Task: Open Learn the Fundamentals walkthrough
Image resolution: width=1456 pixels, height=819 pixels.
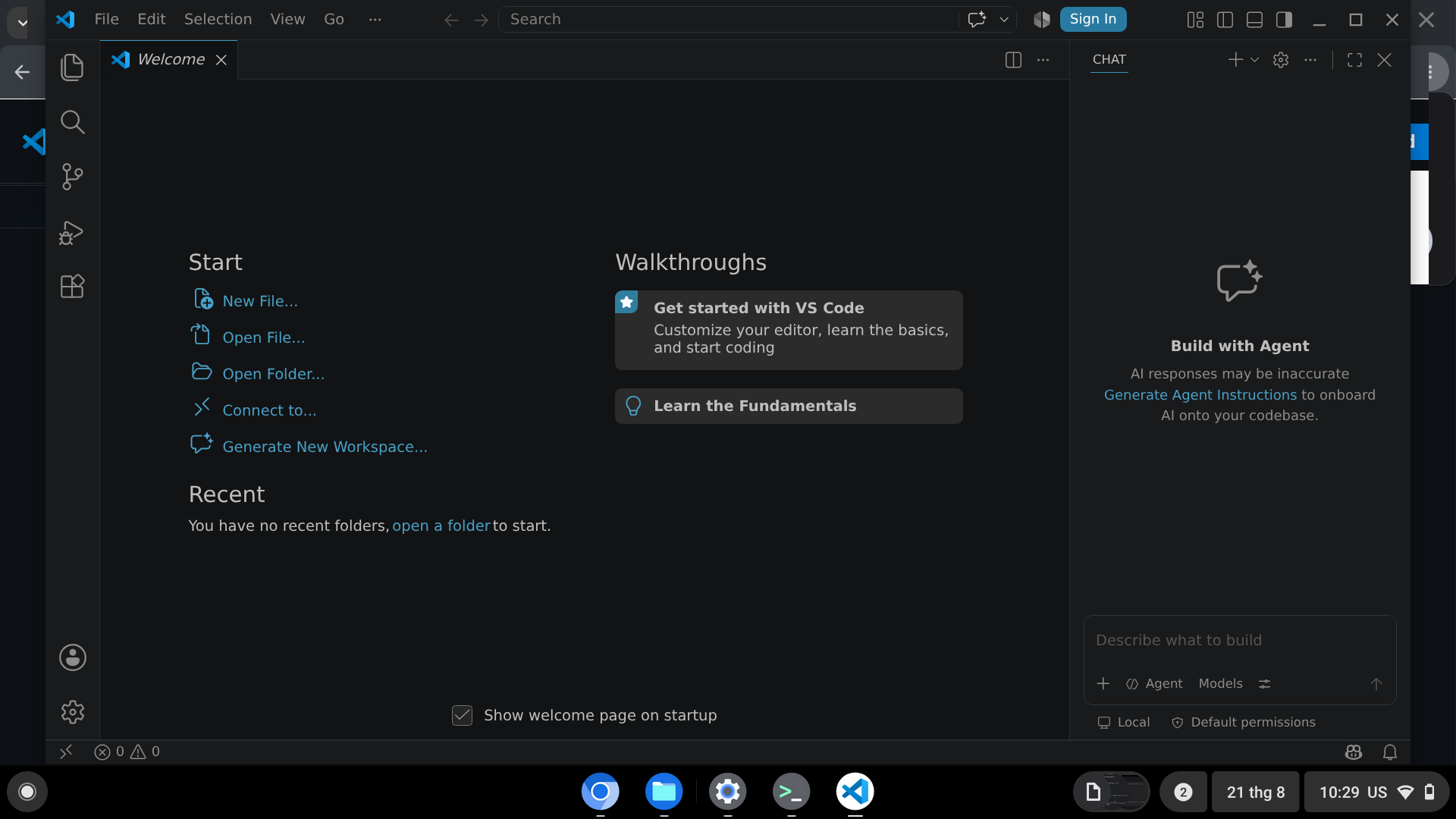Action: 789,406
